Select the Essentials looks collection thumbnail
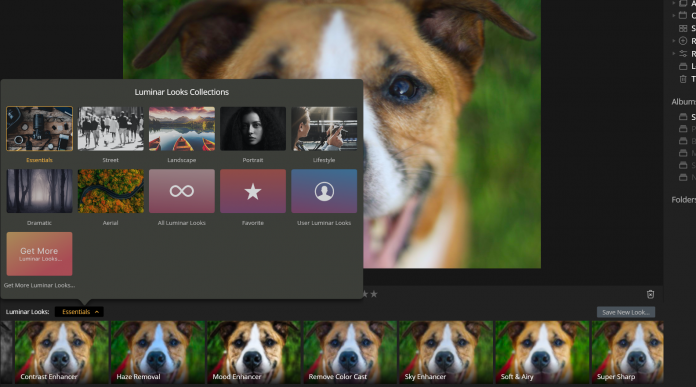 pyautogui.click(x=40, y=129)
